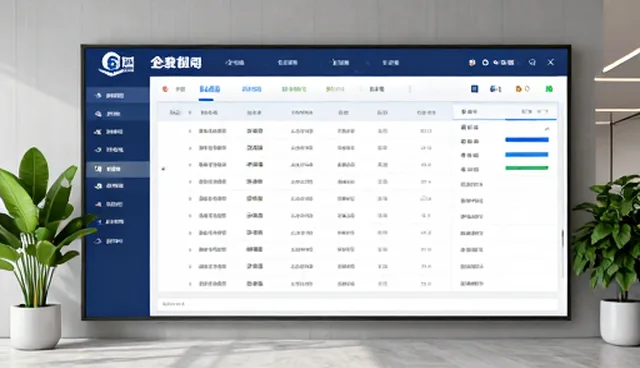The width and height of the screenshot is (640, 368).
Task: Open the last item in the sidebar menu
Action: point(109,241)
